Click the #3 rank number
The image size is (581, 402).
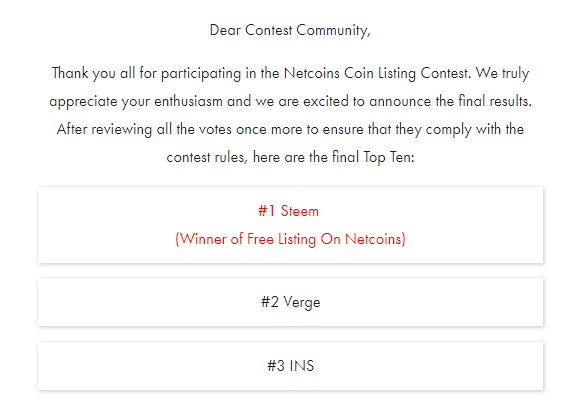[x=276, y=366]
